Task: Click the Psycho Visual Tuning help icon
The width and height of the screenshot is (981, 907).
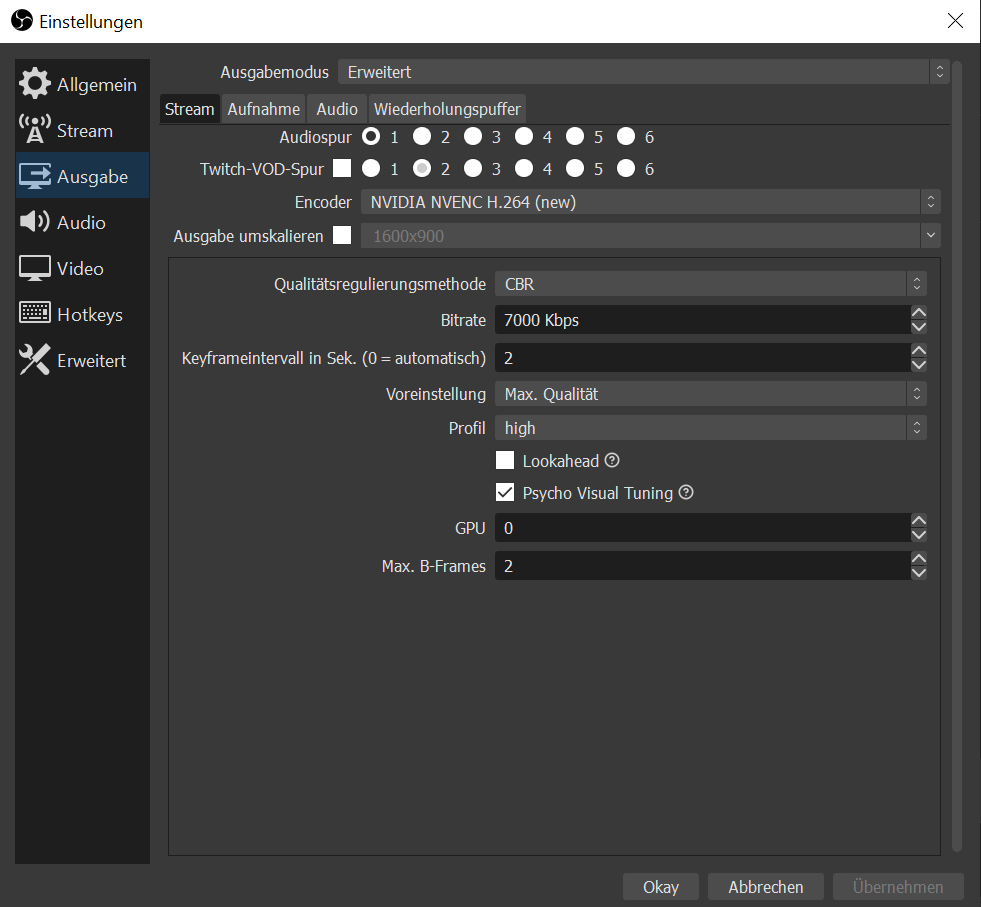Action: 686,493
